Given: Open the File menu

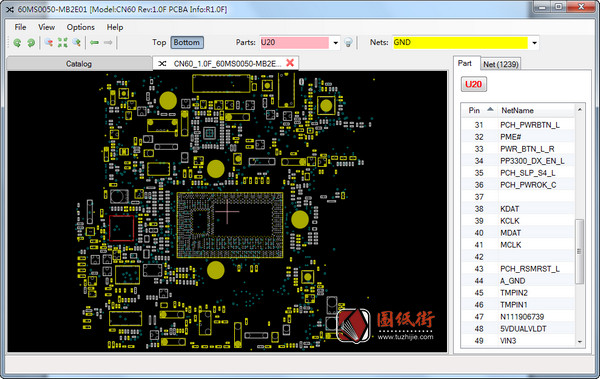Looking at the screenshot, I should click(20, 27).
